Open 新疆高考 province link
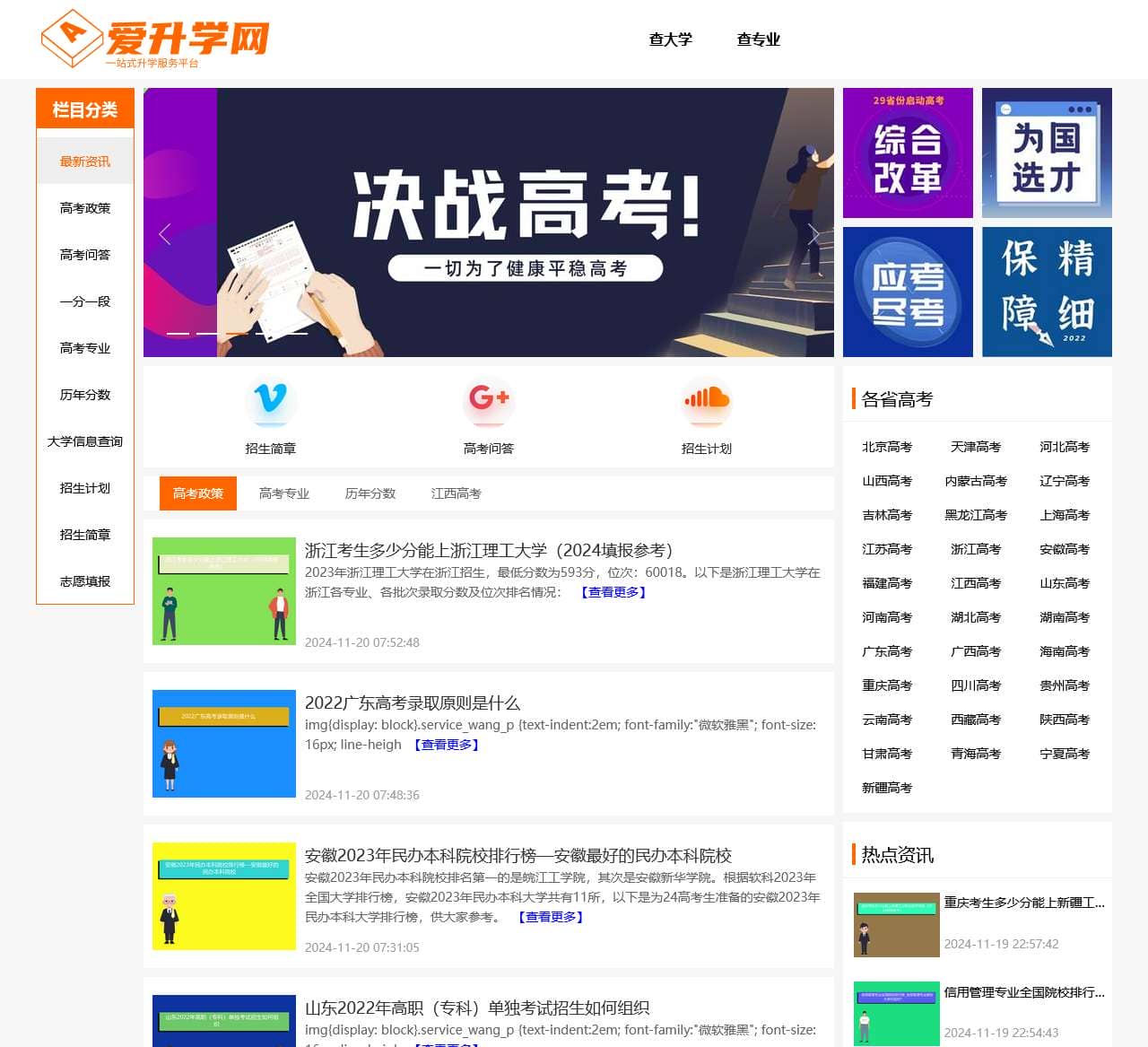 pos(887,788)
